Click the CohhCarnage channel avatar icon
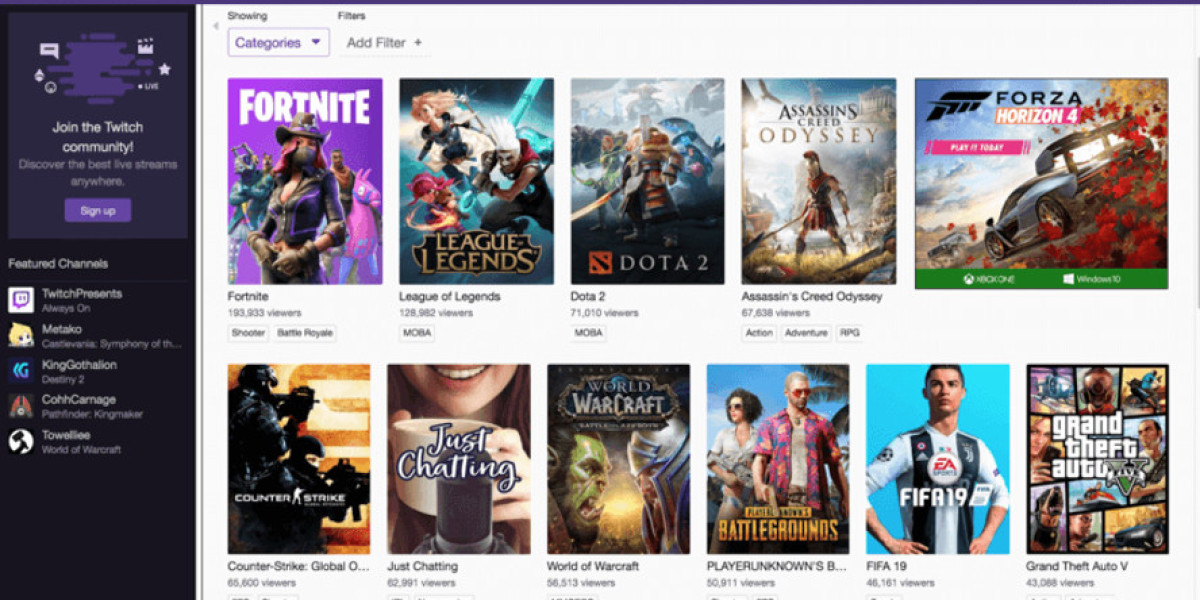This screenshot has width=1200, height=600. pos(21,406)
